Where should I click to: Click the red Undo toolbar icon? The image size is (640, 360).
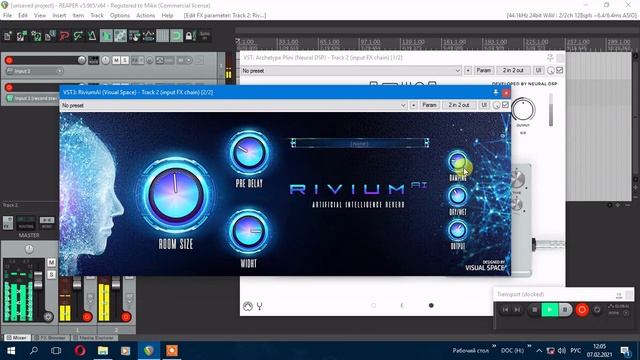coord(64,36)
